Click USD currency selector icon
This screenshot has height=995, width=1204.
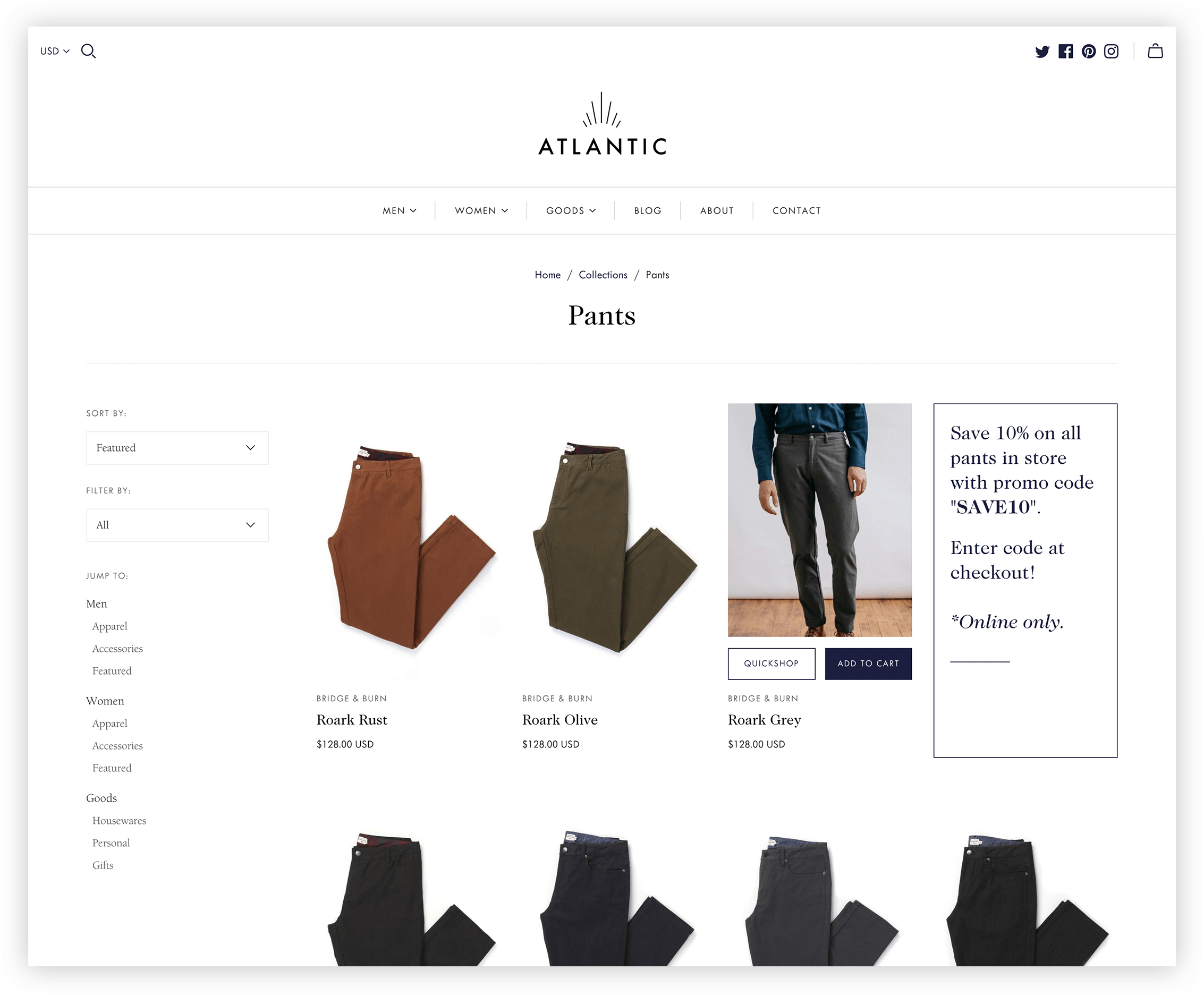(x=55, y=51)
